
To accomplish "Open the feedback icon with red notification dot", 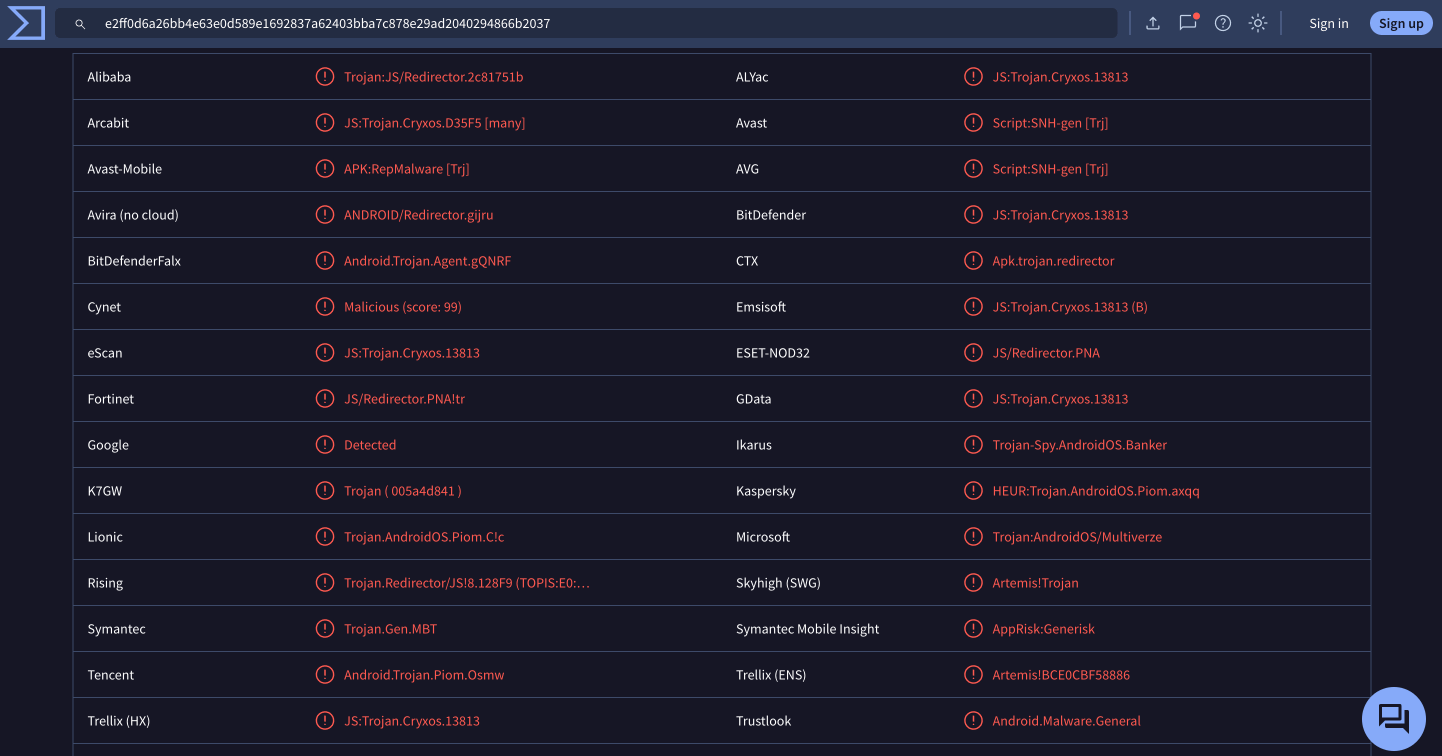I will pyautogui.click(x=1187, y=23).
